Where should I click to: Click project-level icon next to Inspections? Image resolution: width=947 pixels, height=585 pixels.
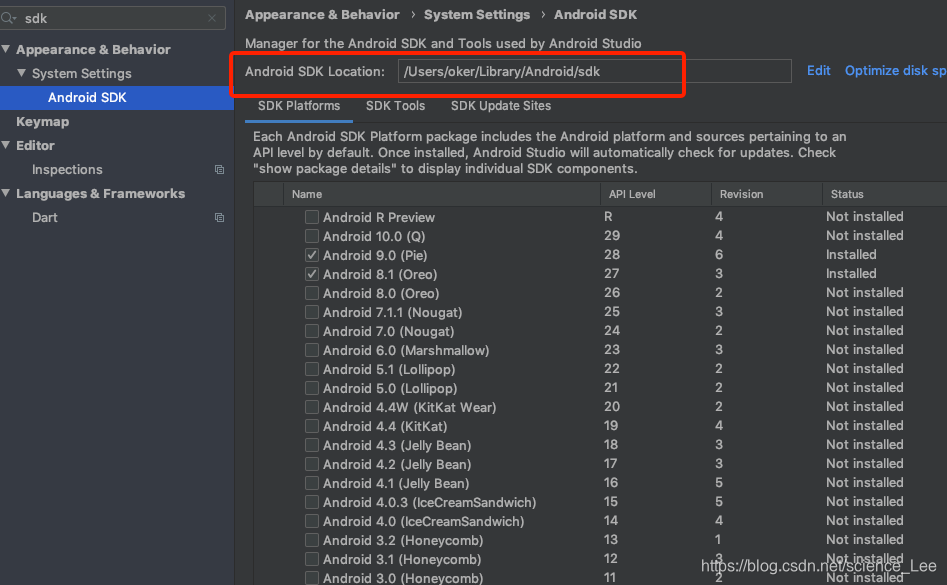[x=219, y=170]
